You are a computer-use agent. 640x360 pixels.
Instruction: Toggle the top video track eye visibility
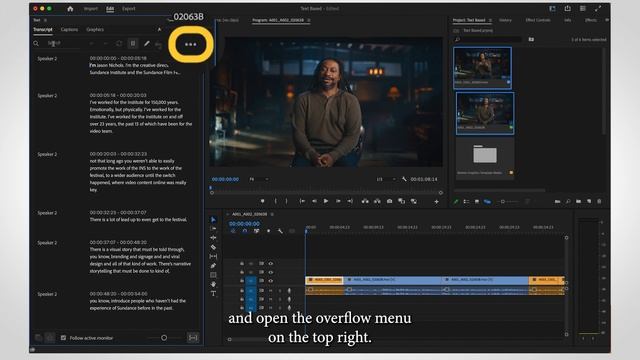[x=271, y=264]
